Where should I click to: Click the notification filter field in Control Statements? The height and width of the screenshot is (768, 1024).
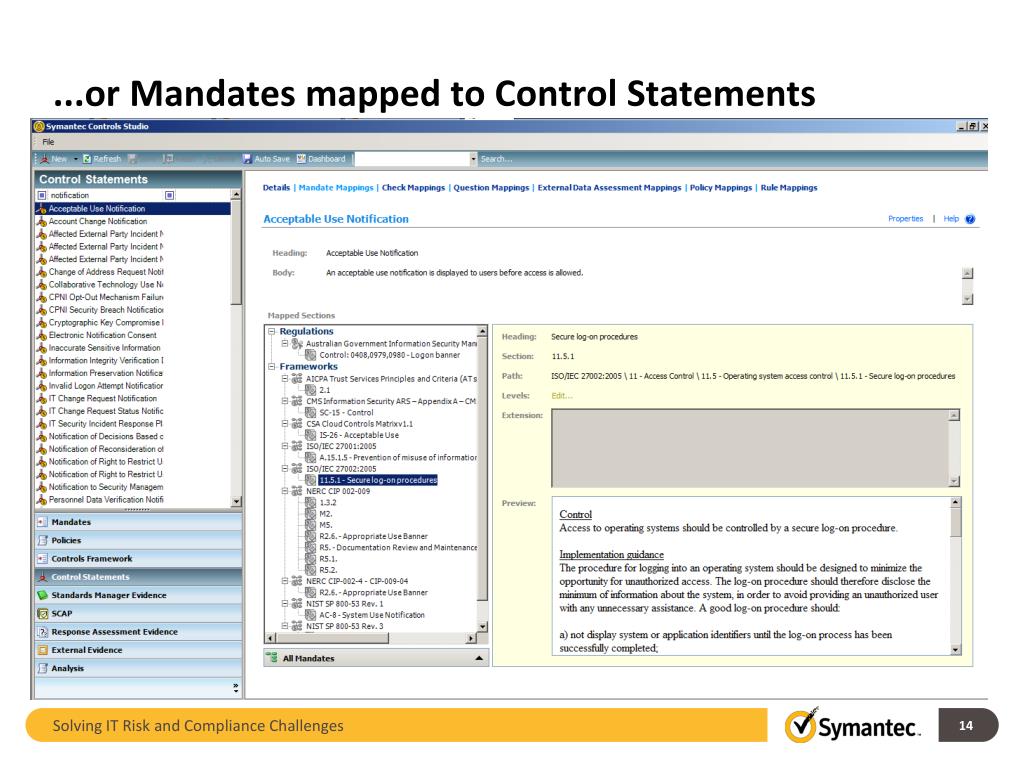coord(105,195)
